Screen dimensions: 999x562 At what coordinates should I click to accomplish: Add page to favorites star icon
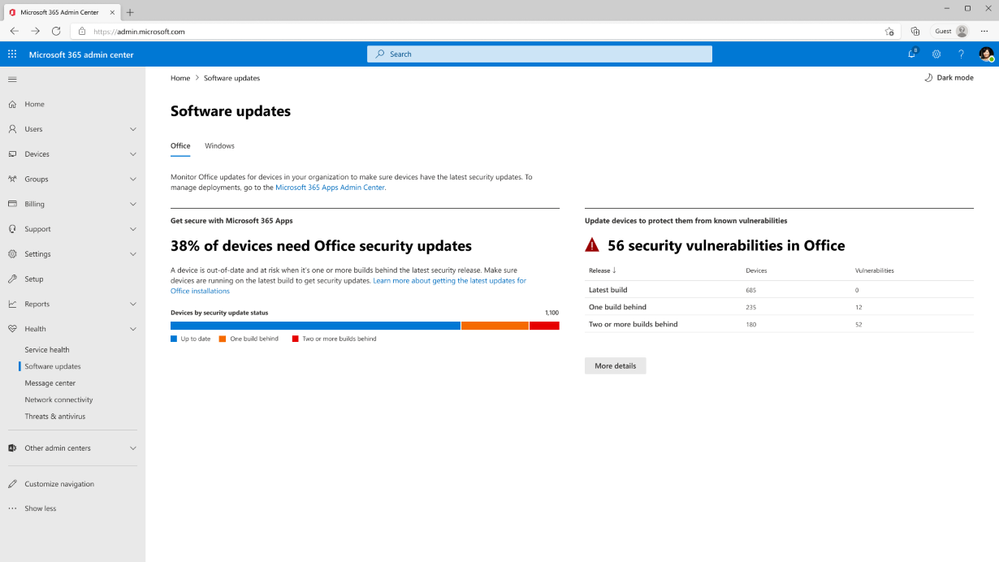click(x=889, y=31)
